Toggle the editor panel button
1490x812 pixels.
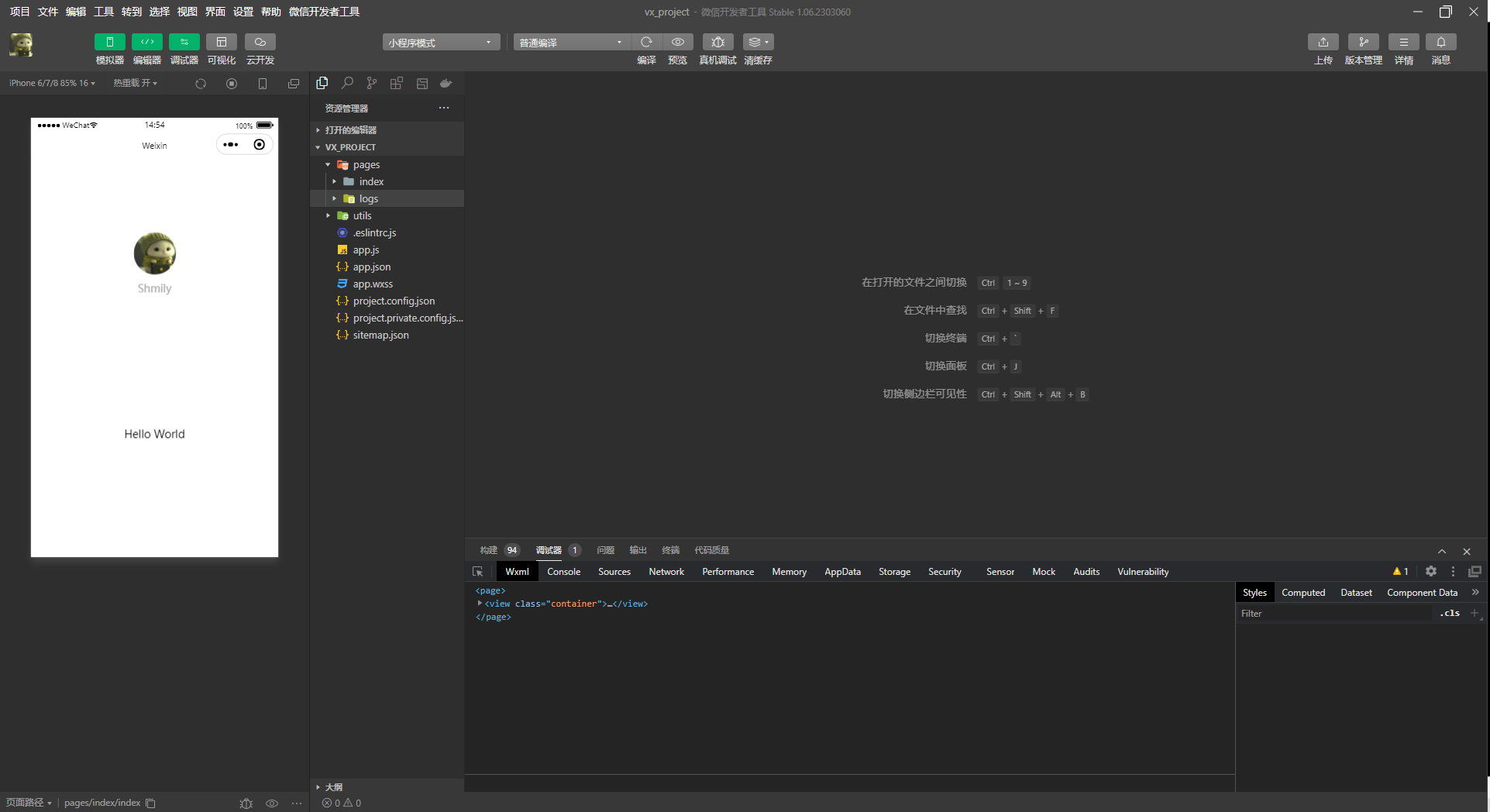point(146,42)
